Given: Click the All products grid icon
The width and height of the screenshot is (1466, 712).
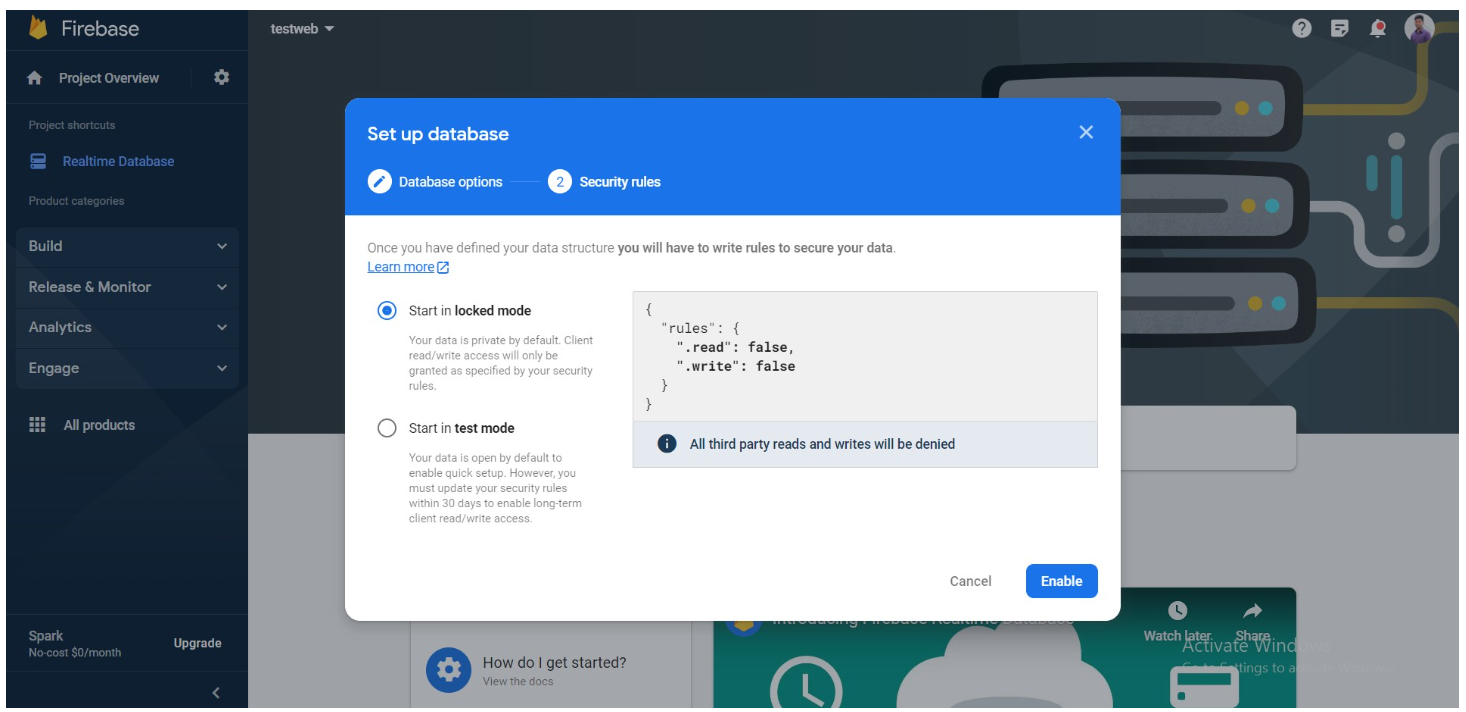Looking at the screenshot, I should click(x=38, y=425).
